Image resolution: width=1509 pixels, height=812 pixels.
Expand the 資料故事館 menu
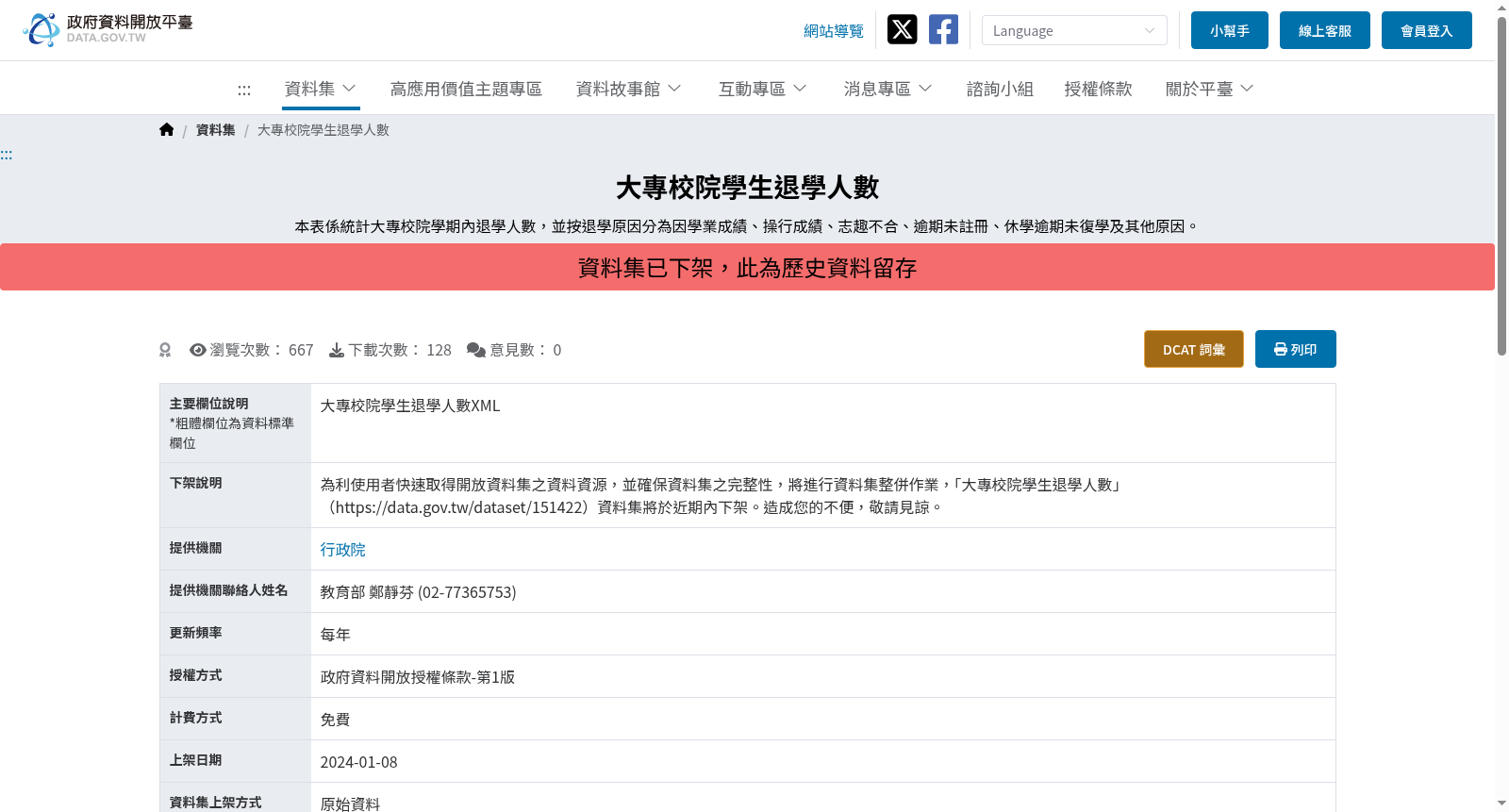click(629, 89)
